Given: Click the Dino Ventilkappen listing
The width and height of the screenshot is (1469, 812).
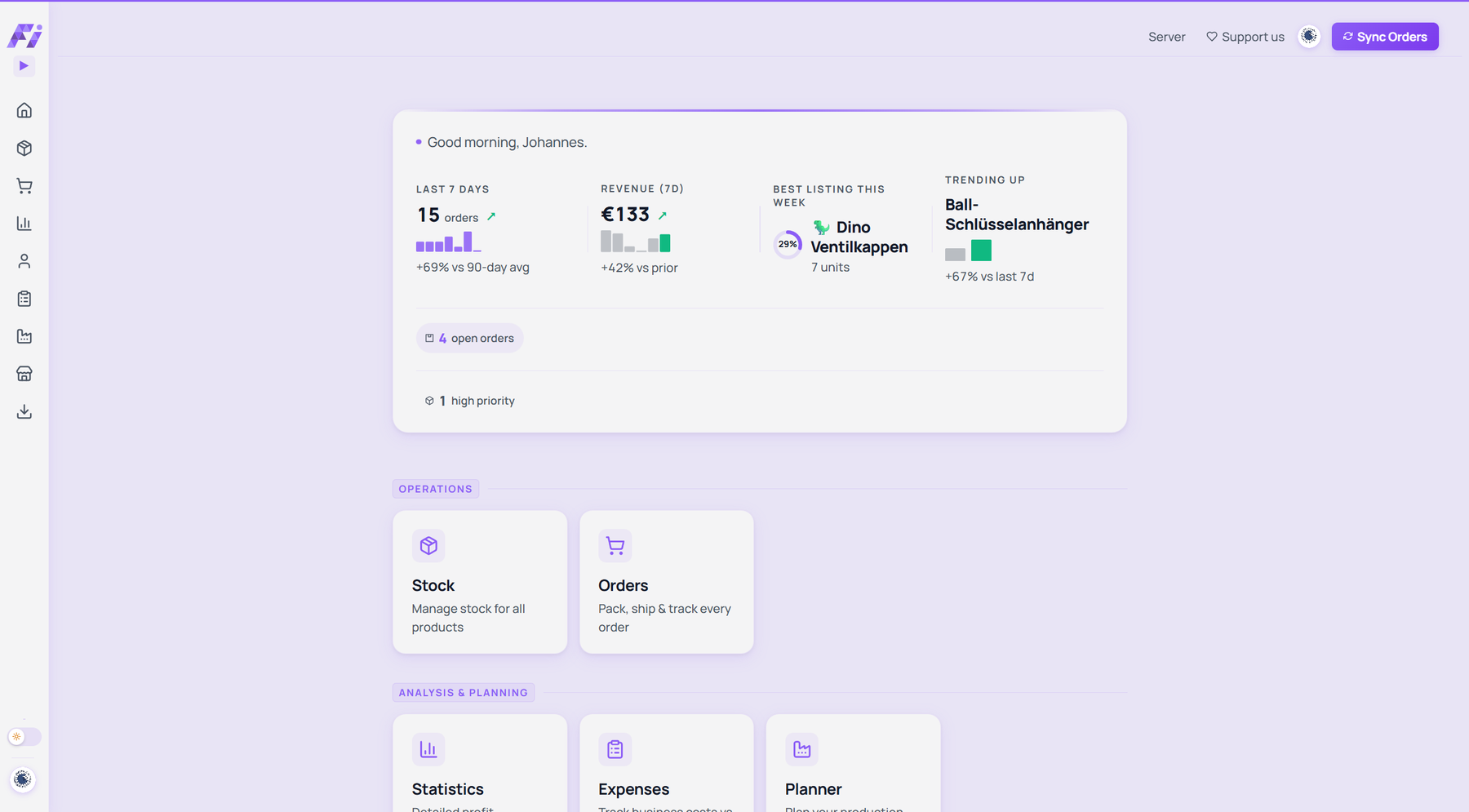Looking at the screenshot, I should point(859,237).
